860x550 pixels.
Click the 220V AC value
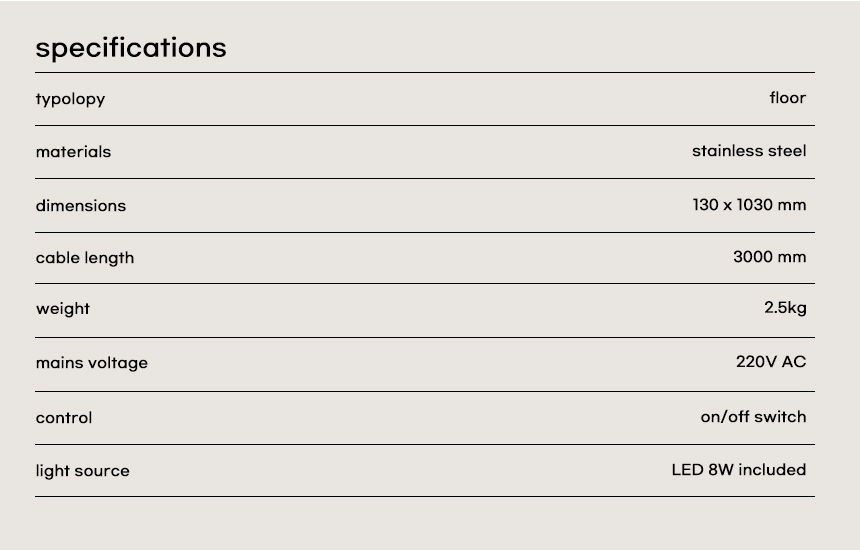pos(770,362)
